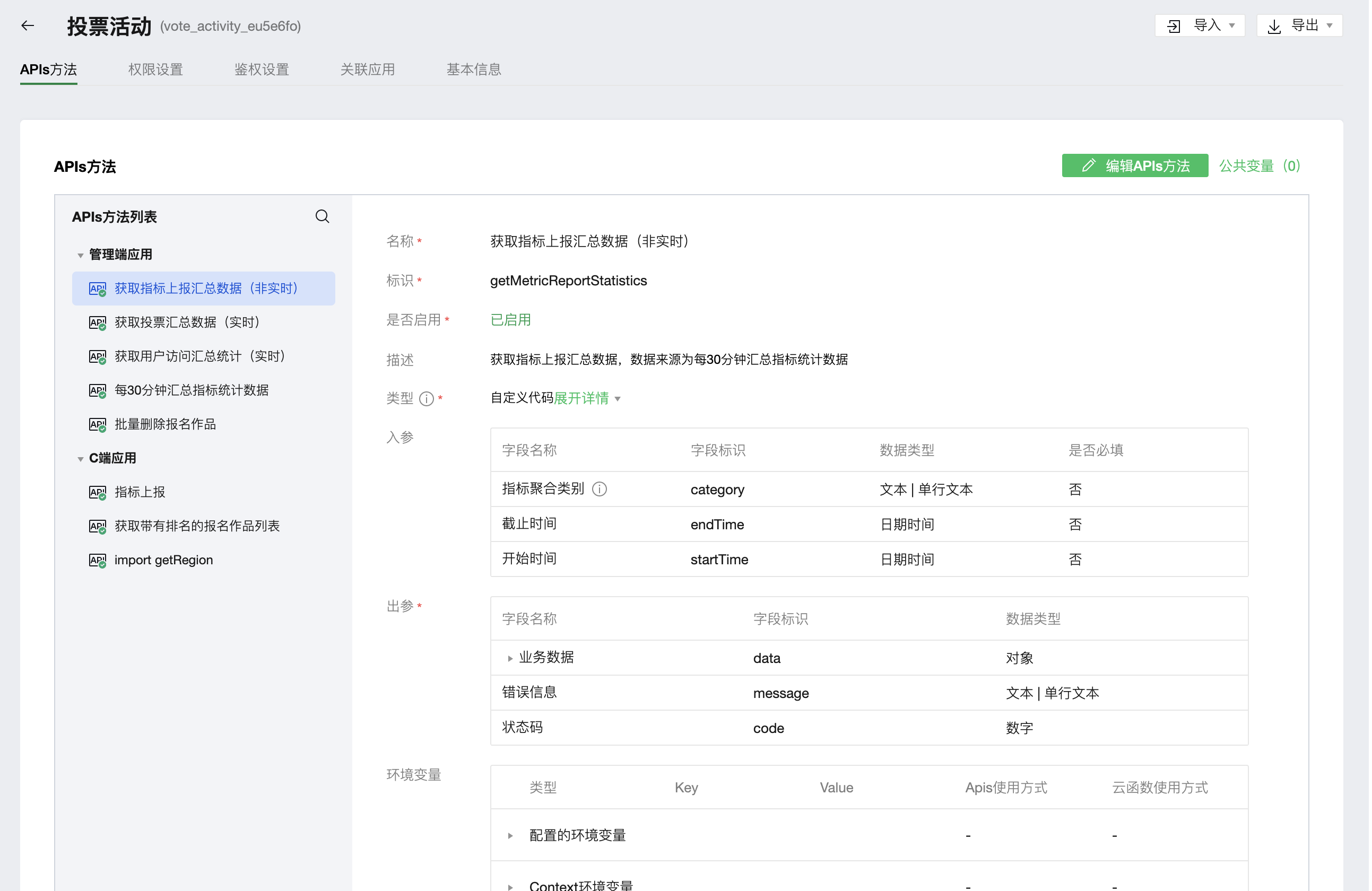Image resolution: width=1372 pixels, height=891 pixels.
Task: Open the APIs method list search
Action: click(x=322, y=216)
